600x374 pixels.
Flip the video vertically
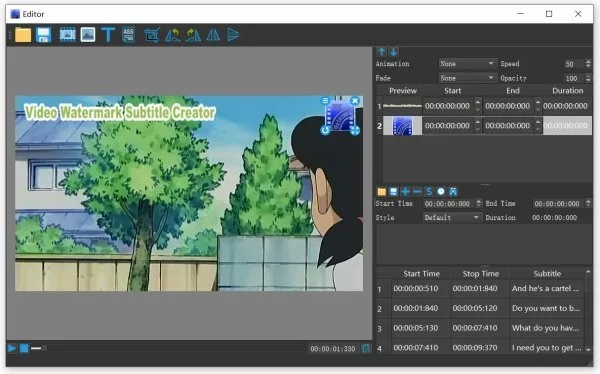point(233,35)
